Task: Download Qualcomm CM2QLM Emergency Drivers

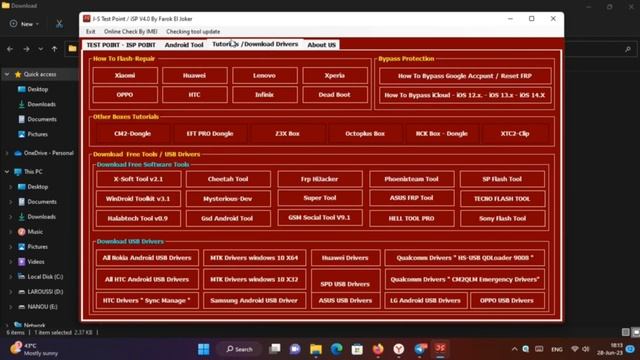Action: click(465, 279)
